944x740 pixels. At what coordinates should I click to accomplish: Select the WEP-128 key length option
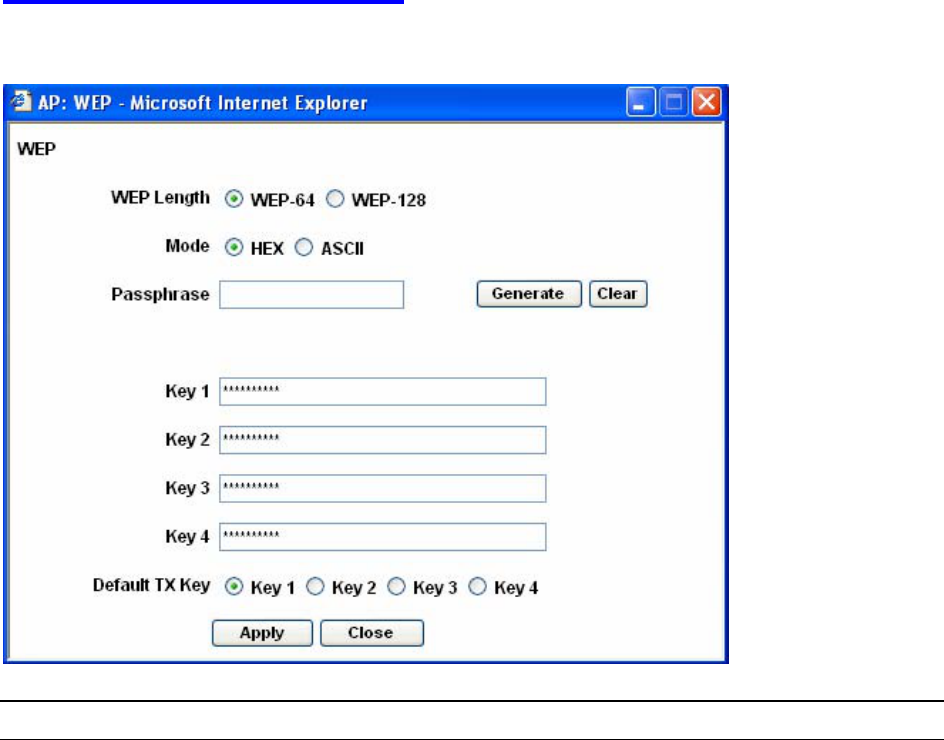click(335, 199)
